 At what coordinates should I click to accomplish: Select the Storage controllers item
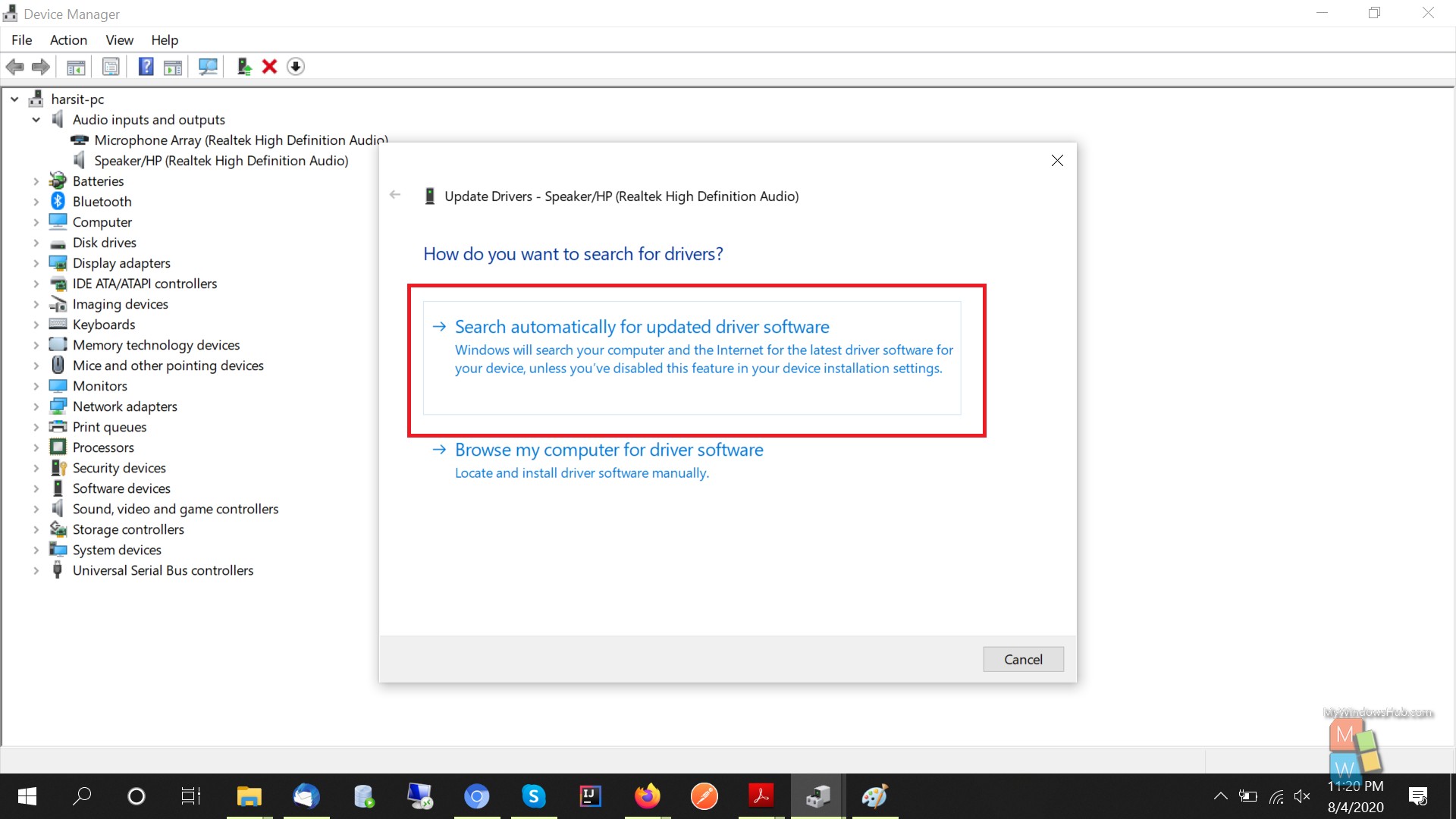click(128, 529)
